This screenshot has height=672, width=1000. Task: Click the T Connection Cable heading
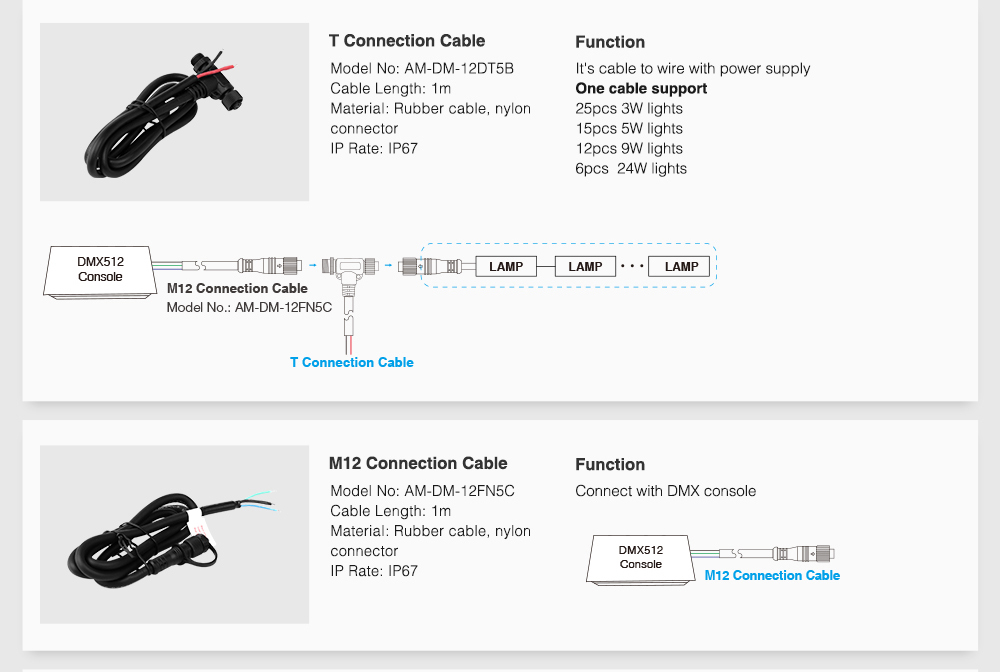point(407,41)
